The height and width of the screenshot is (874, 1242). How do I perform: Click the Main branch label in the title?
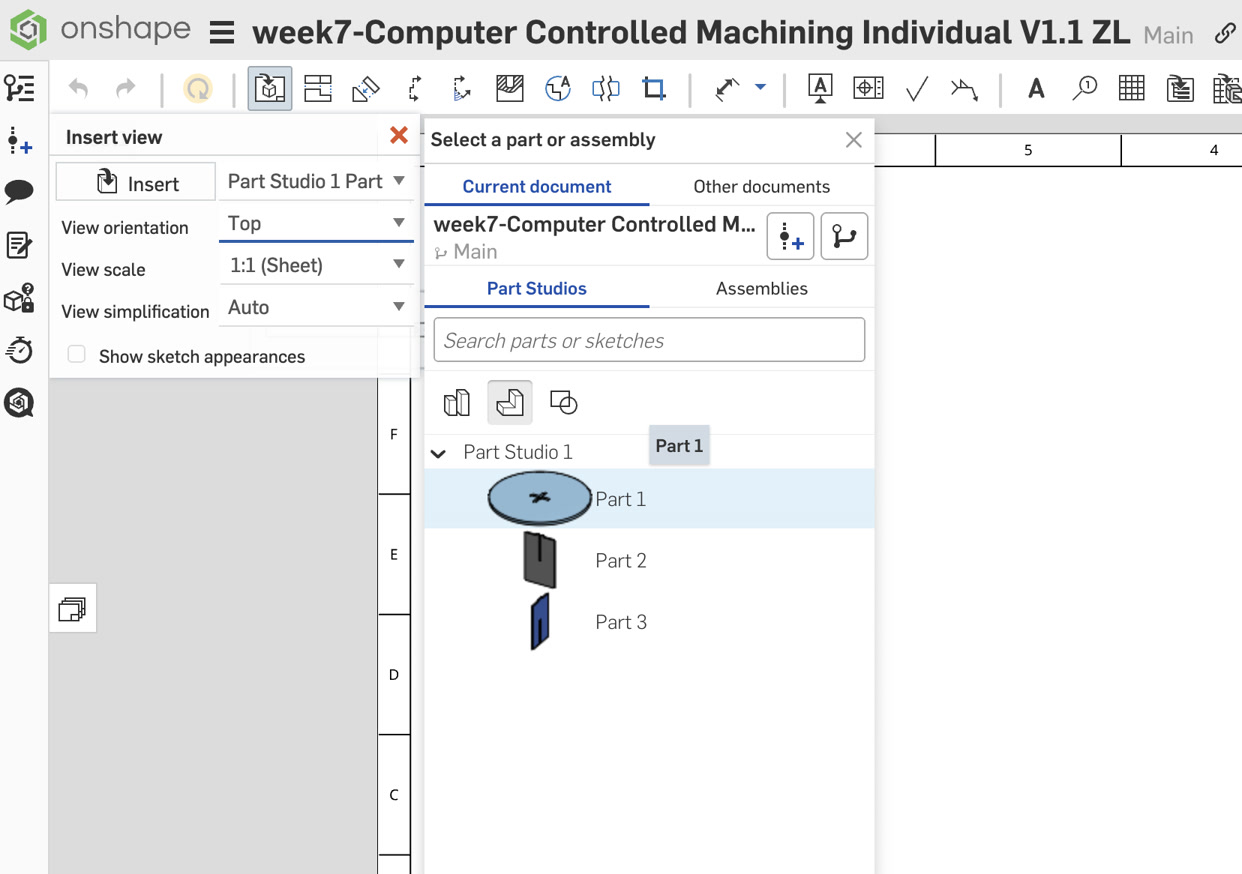pyautogui.click(x=1168, y=35)
